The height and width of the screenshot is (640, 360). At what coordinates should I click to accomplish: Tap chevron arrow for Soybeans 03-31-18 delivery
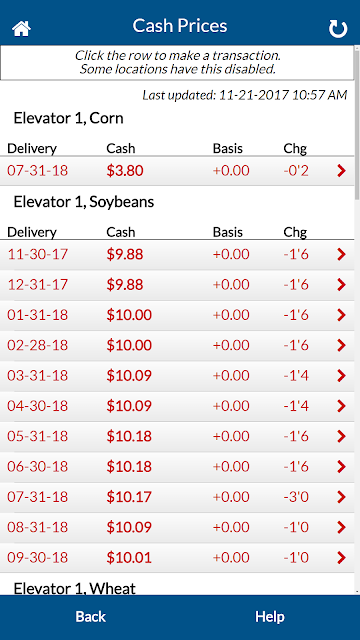tap(341, 376)
